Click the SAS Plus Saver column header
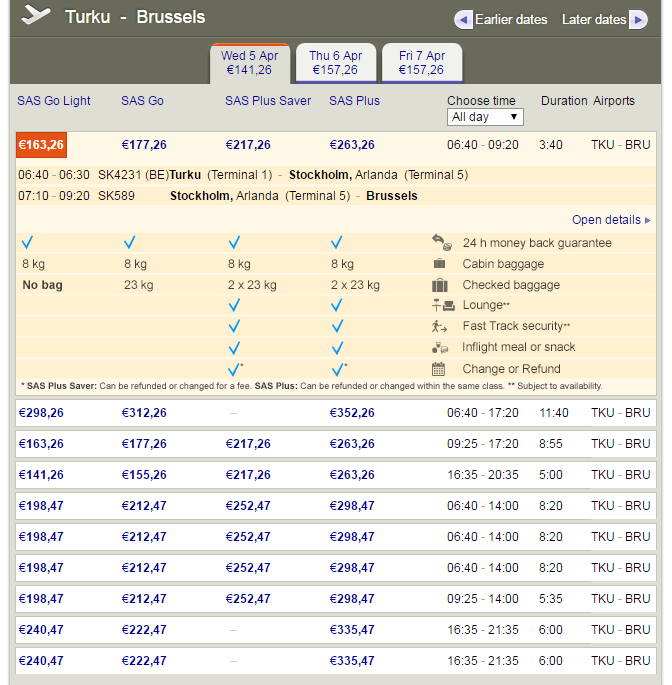672x685 pixels. 268,101
